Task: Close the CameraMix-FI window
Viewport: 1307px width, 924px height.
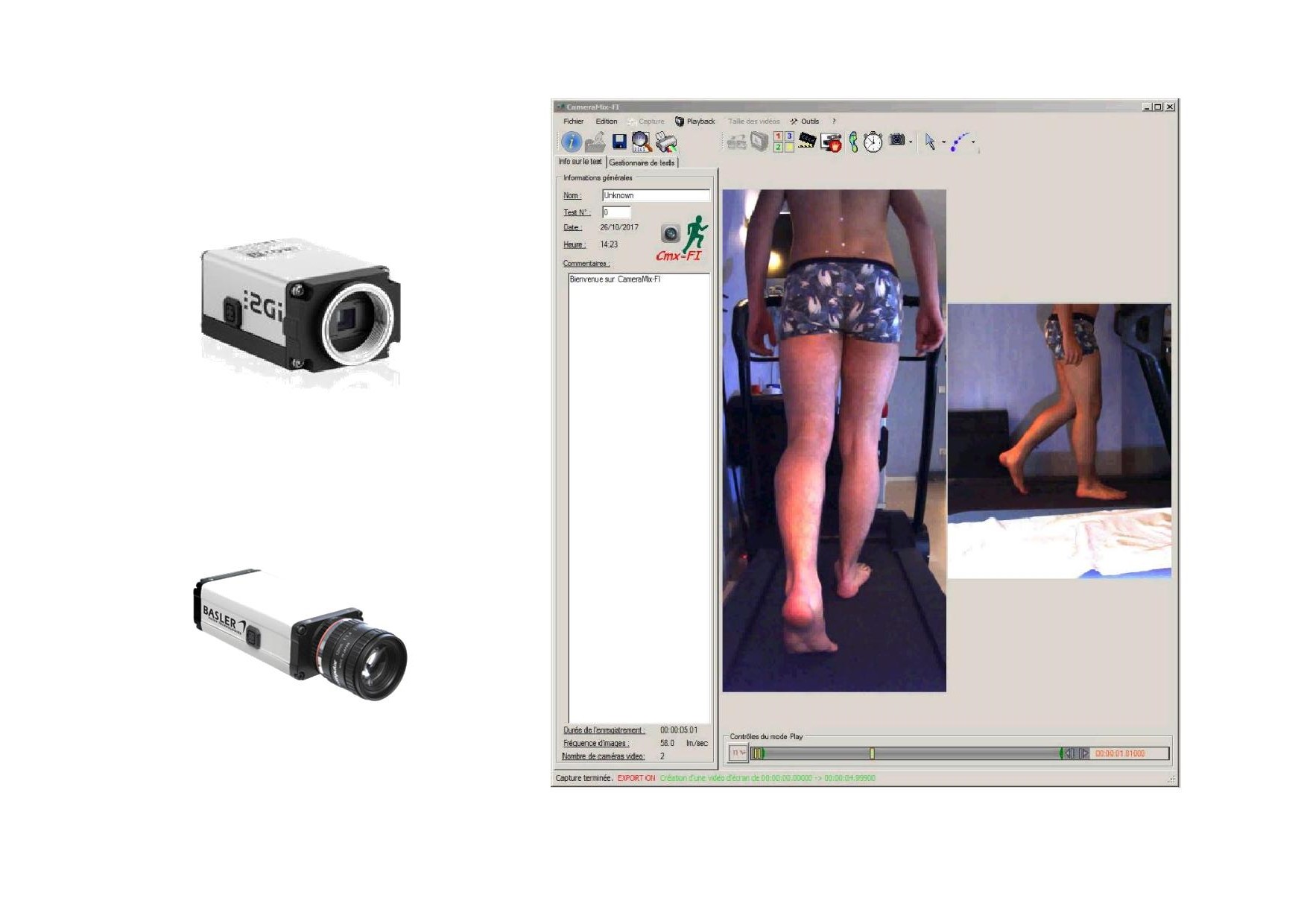Action: (1170, 107)
